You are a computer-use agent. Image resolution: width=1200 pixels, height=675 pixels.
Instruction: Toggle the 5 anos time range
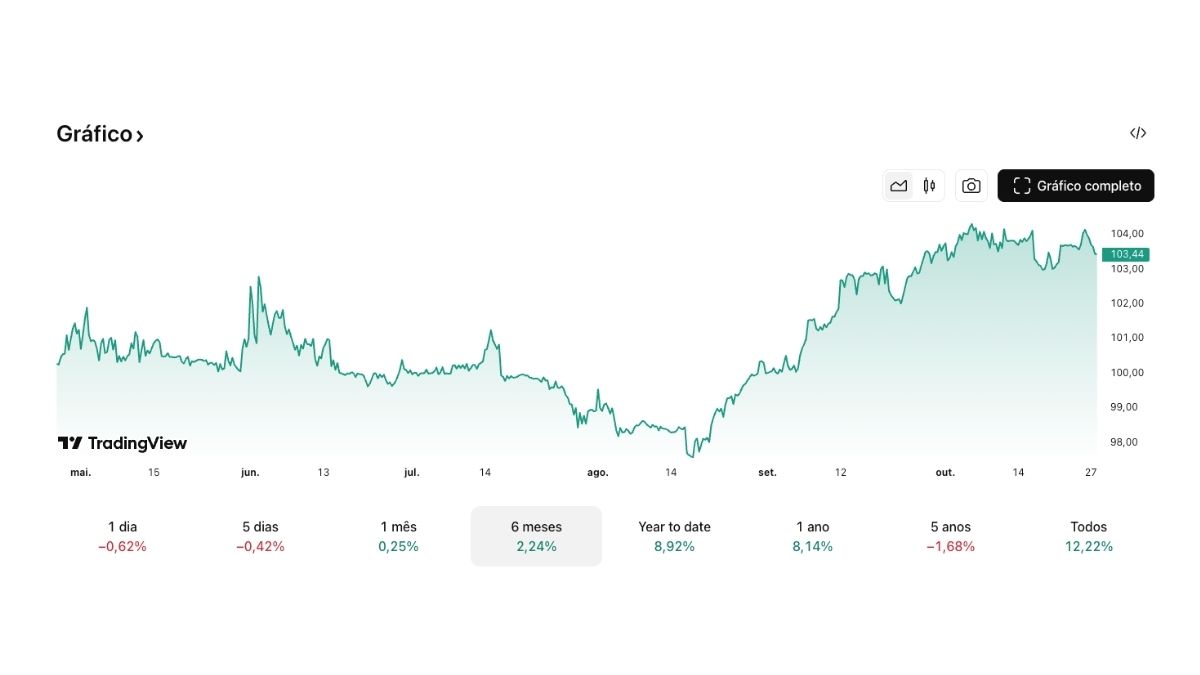point(949,536)
